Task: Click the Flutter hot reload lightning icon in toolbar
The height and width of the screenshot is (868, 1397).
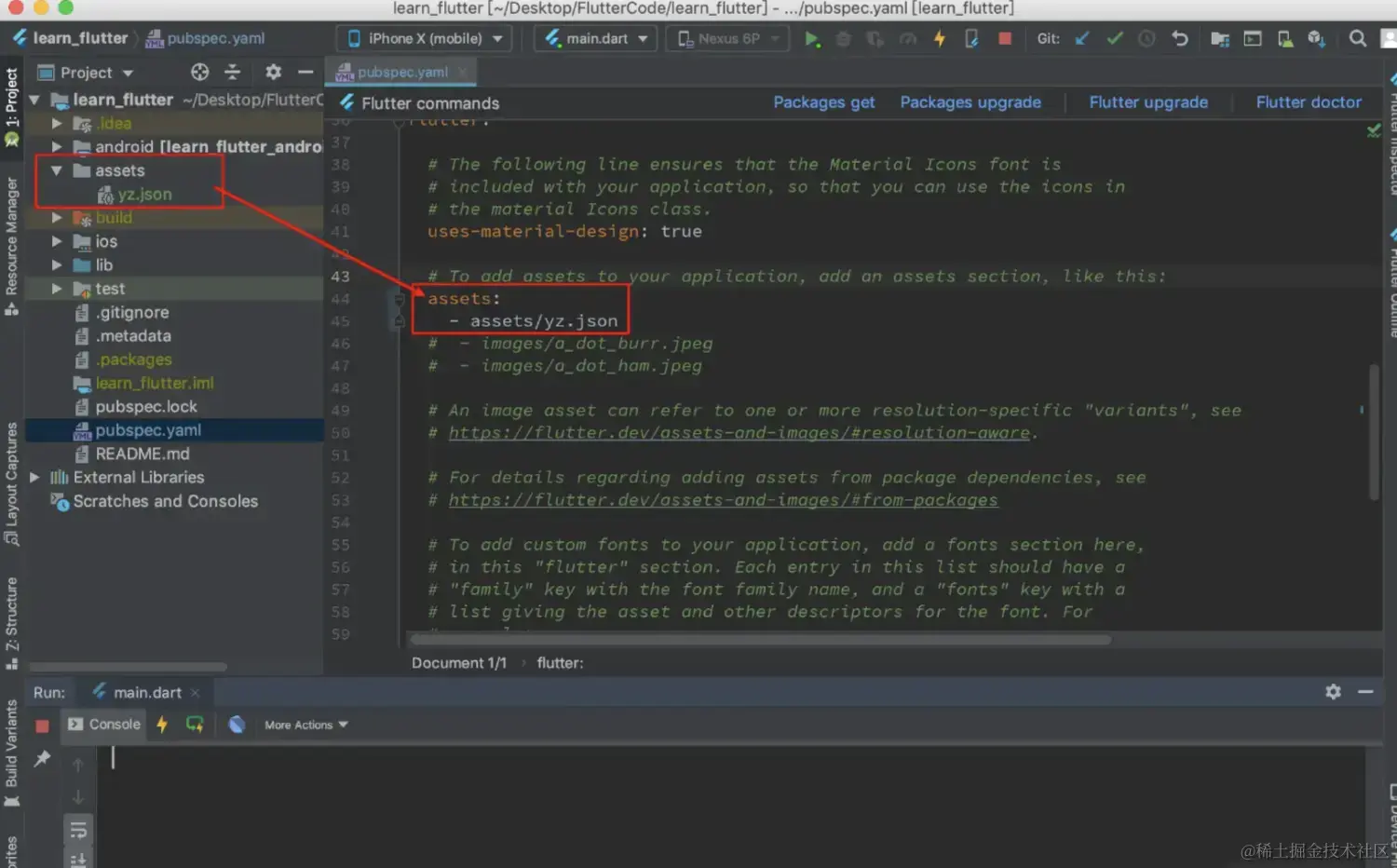Action: click(x=939, y=39)
